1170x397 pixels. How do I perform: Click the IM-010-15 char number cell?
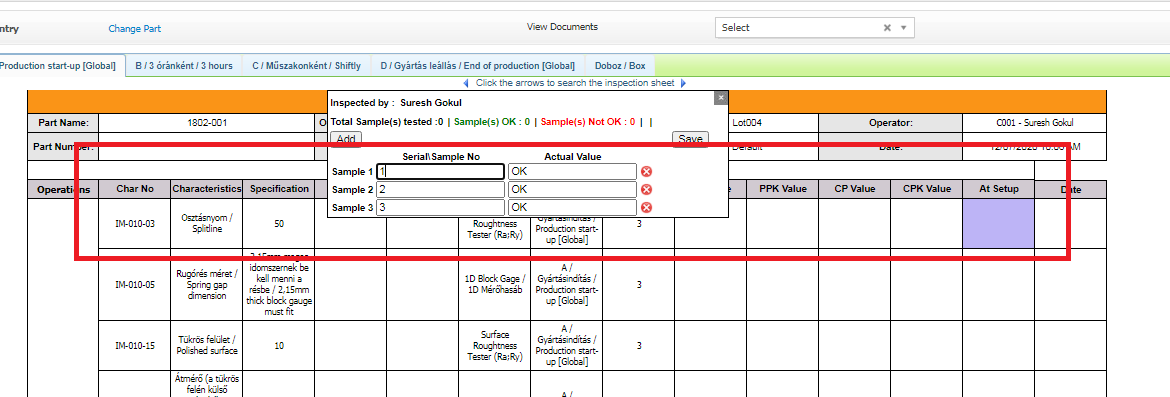135,346
